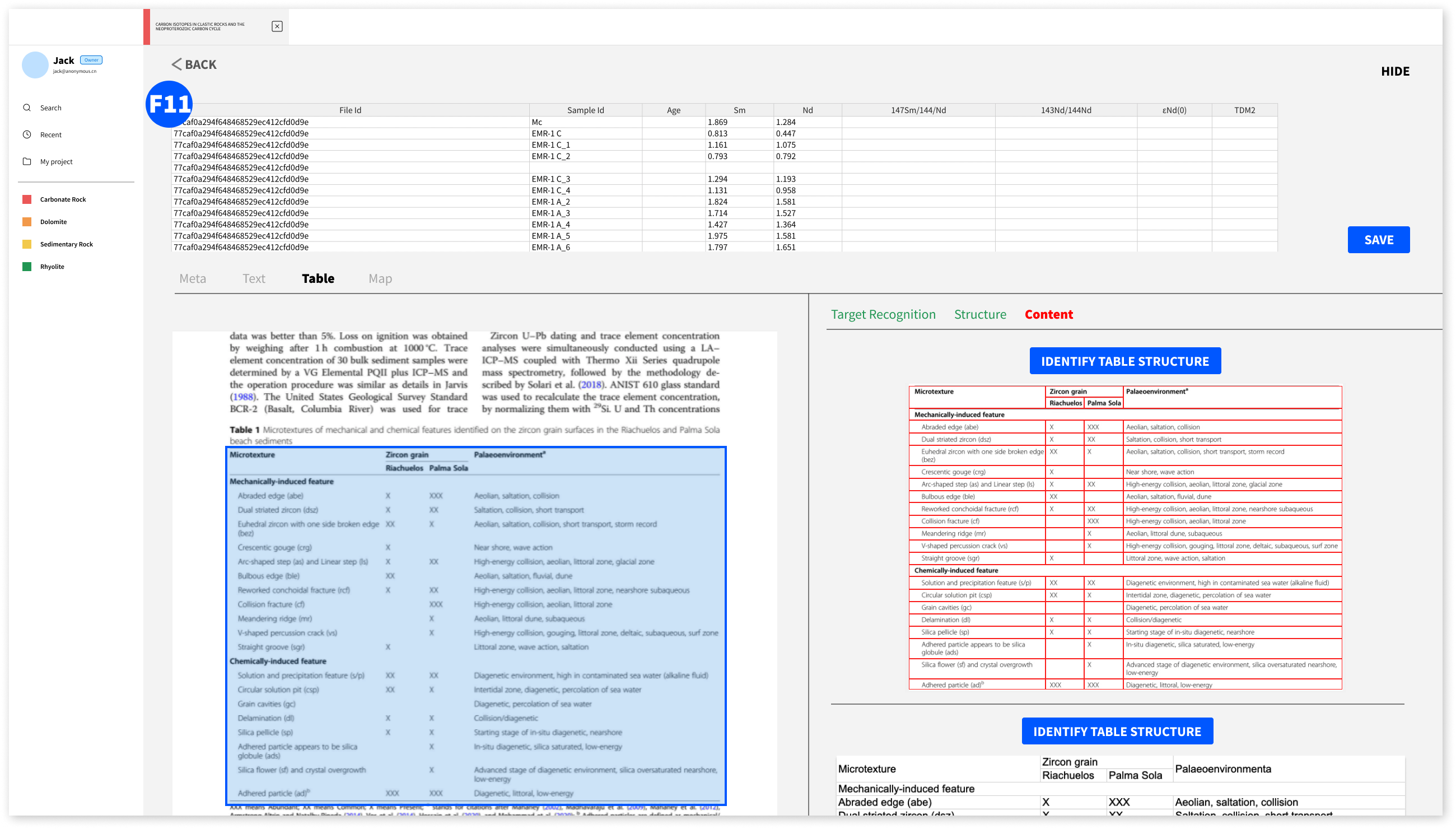1456x829 pixels.
Task: Open Recent via the clock icon
Action: [27, 134]
